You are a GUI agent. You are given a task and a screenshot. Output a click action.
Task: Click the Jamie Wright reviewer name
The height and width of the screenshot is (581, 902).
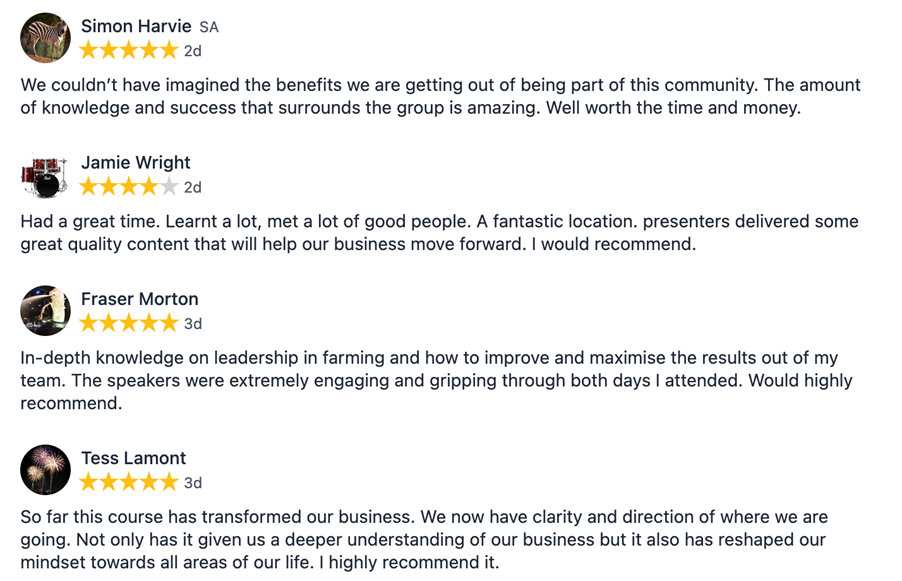point(135,162)
